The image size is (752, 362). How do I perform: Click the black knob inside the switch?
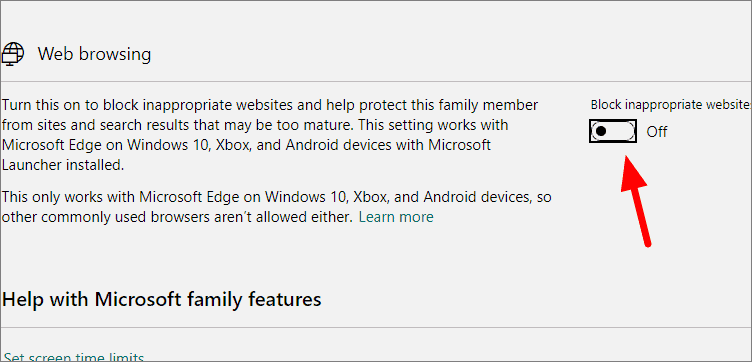coord(600,131)
